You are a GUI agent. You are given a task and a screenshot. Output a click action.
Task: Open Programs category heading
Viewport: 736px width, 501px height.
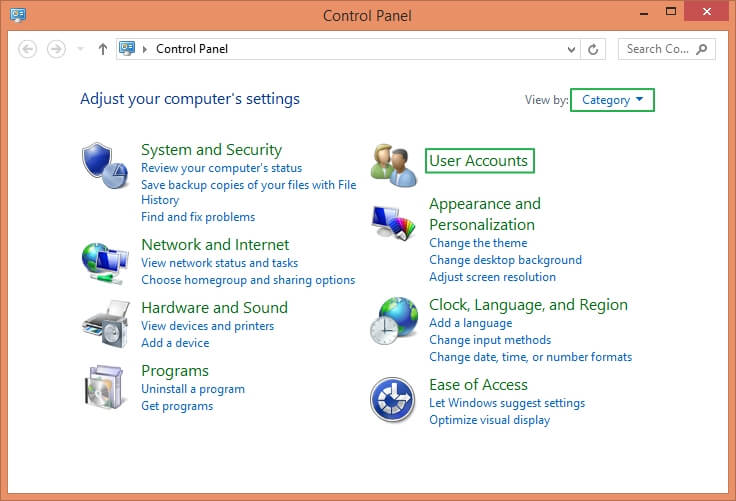point(175,371)
